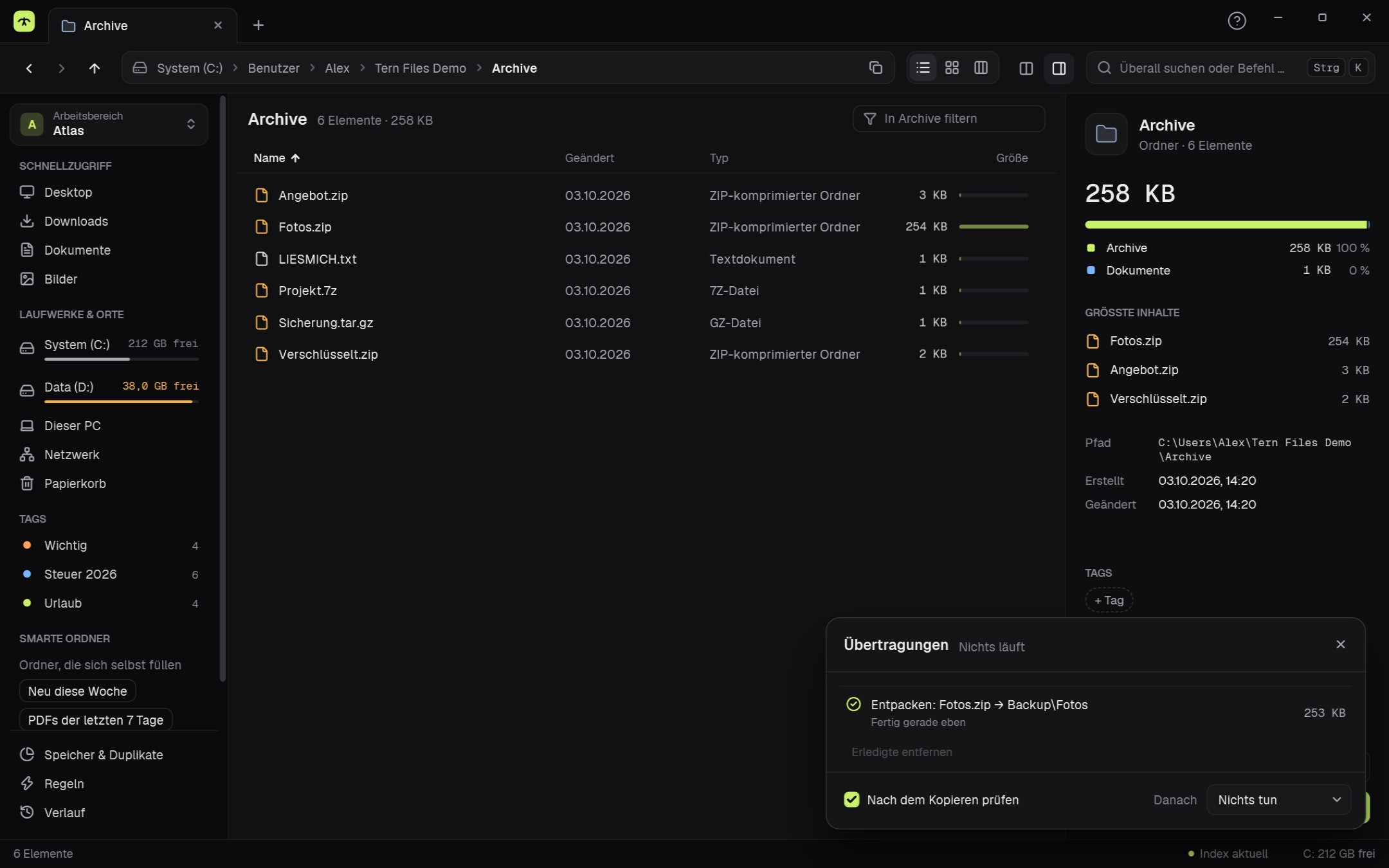This screenshot has width=1389, height=868.
Task: Open the Atlas workspace switcher
Action: (109, 124)
